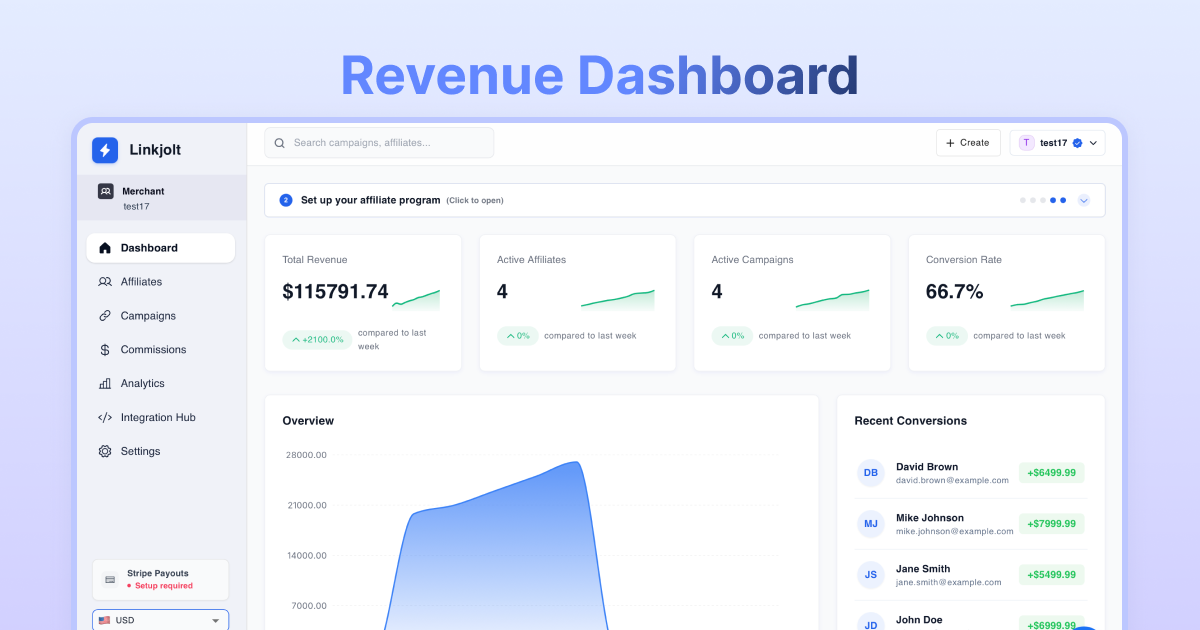The width and height of the screenshot is (1200, 630).
Task: Click the Affiliates people icon in sidebar
Action: tap(105, 282)
